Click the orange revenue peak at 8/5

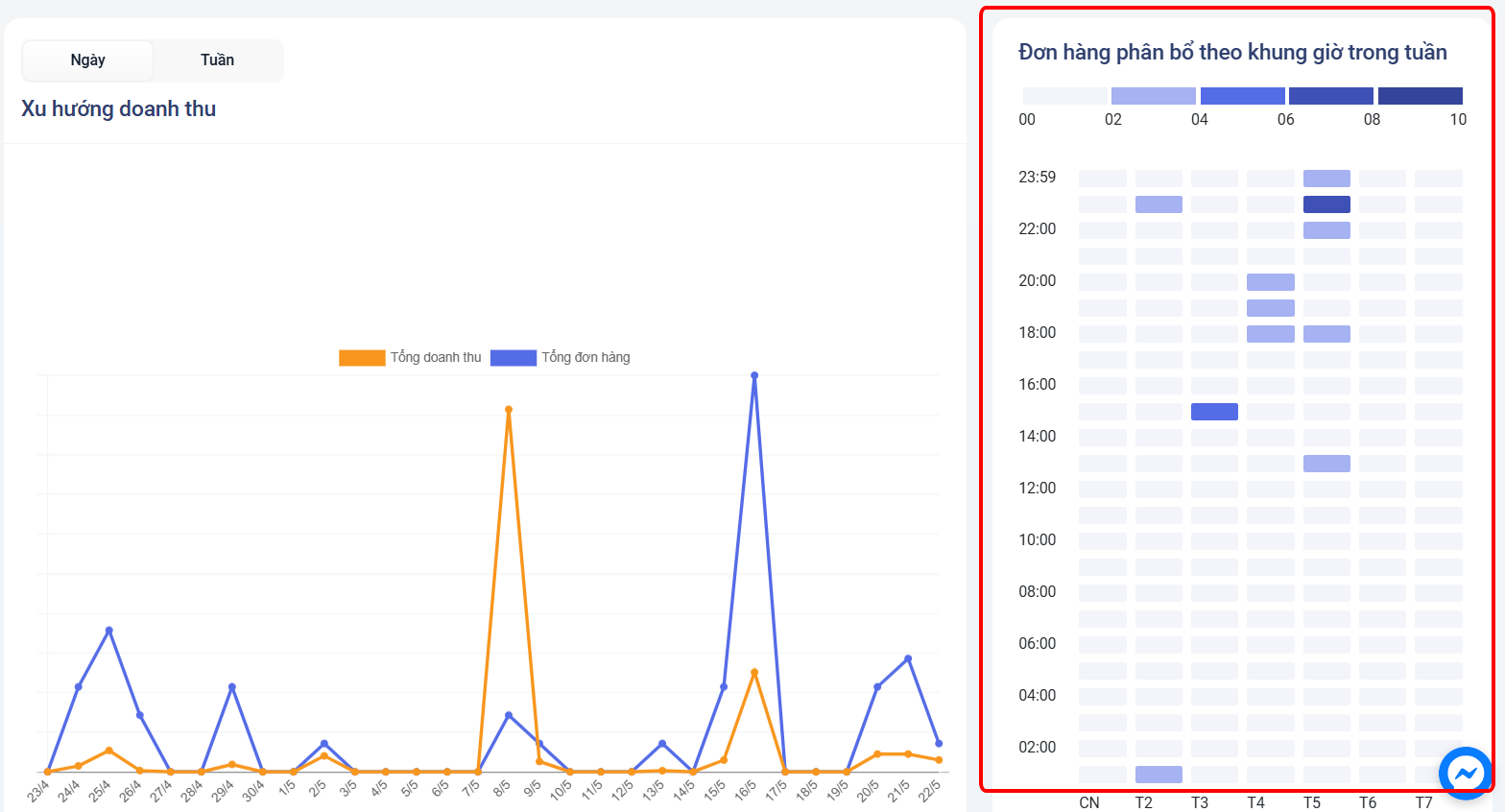pyautogui.click(x=509, y=410)
